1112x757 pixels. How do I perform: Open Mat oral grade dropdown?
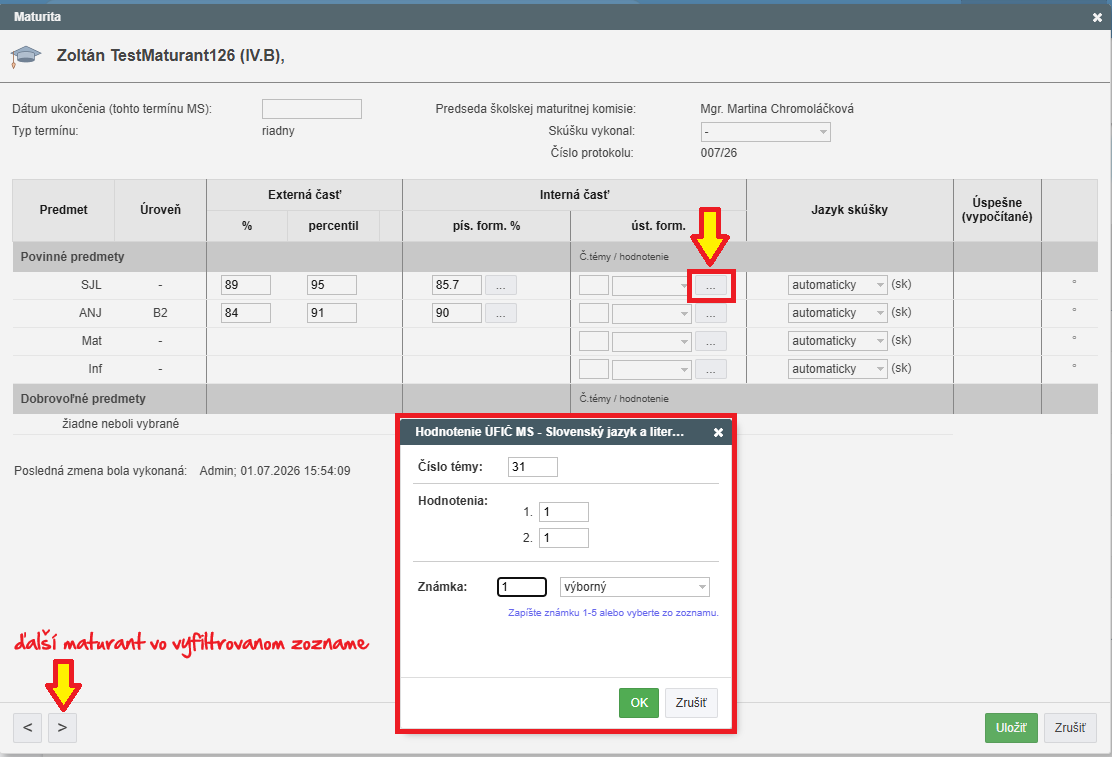coord(652,341)
